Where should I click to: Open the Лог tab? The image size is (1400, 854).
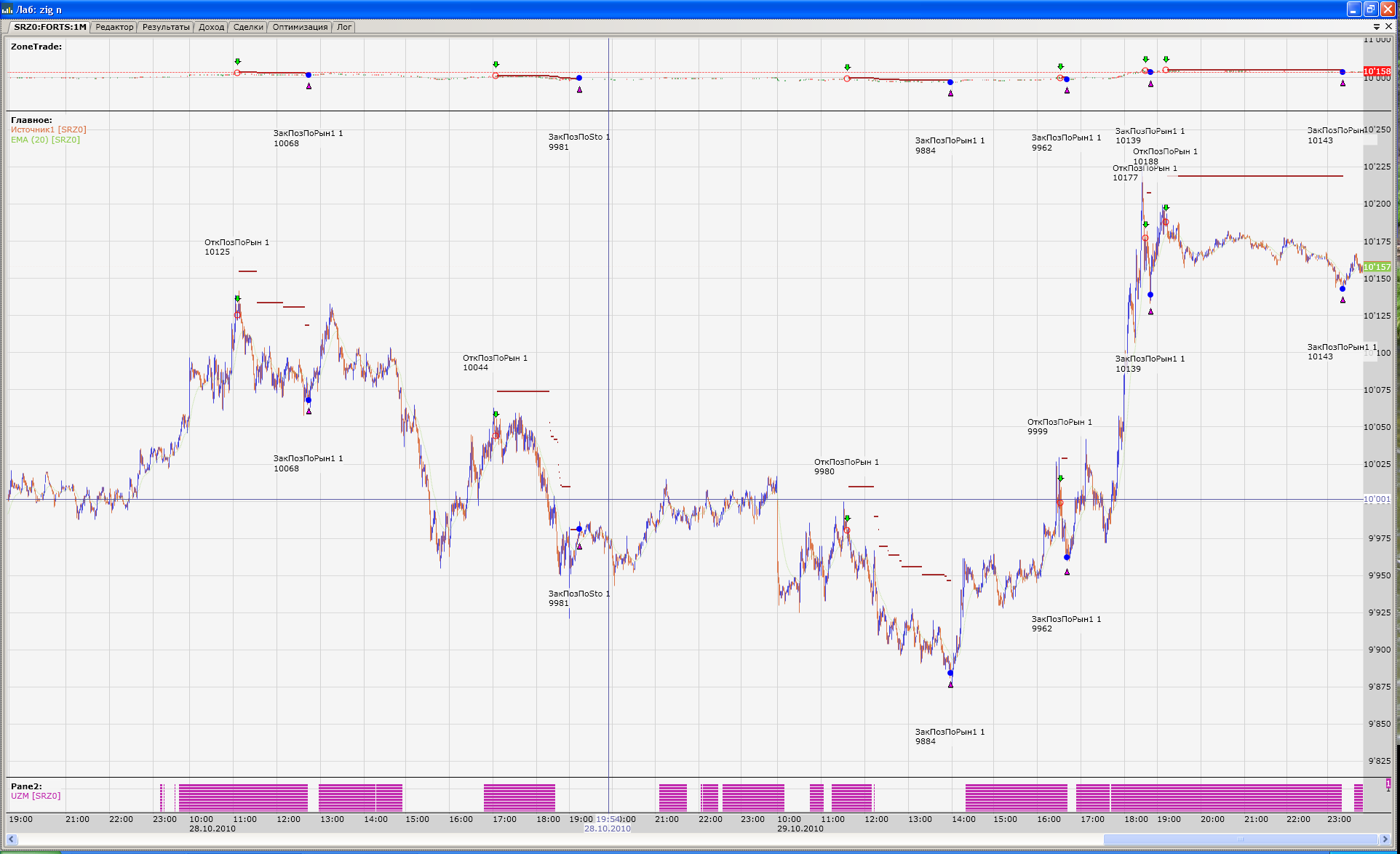[x=344, y=27]
